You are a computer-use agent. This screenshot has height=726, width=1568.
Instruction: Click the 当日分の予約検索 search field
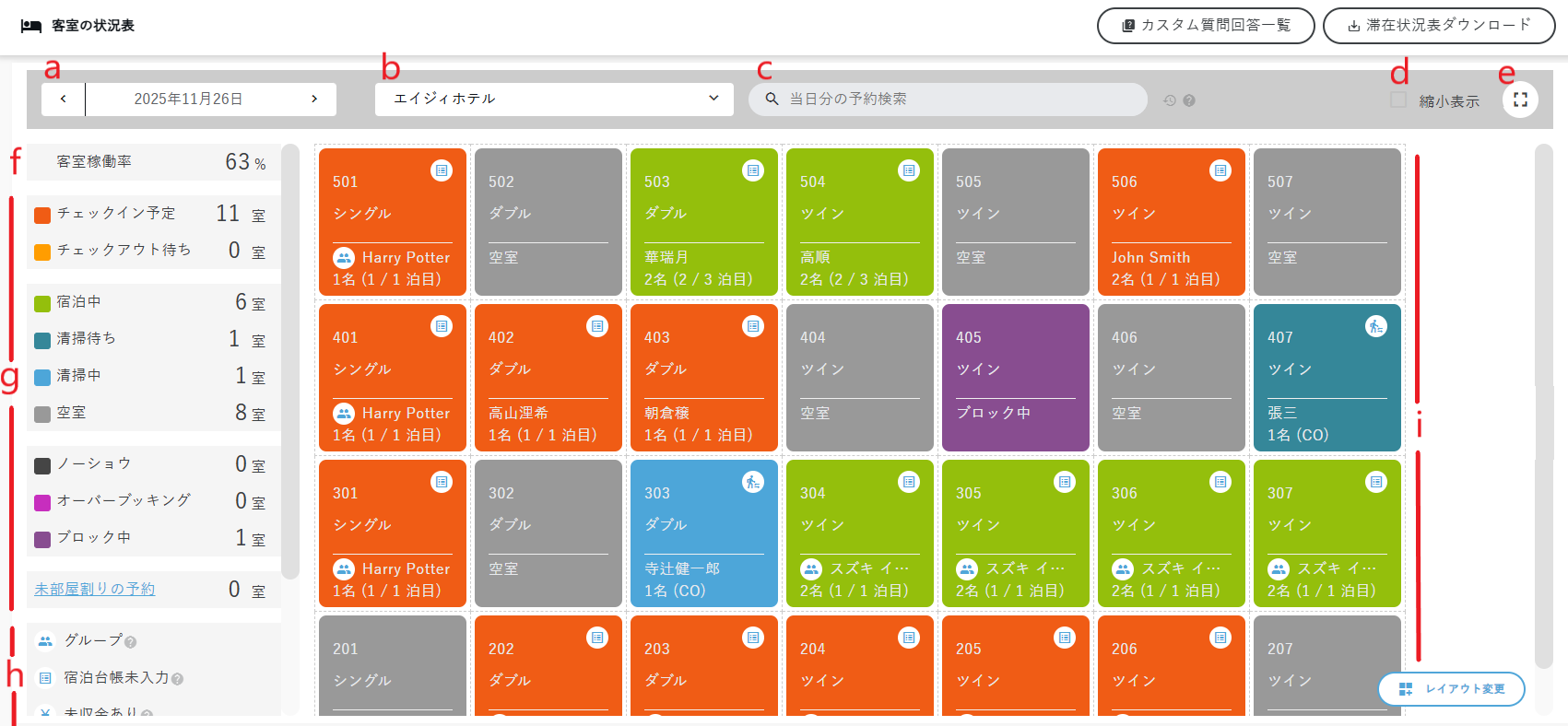[959, 100]
